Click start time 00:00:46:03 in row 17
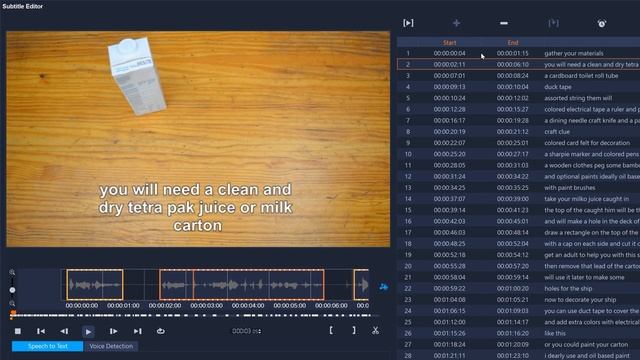640x360 pixels. point(449,232)
